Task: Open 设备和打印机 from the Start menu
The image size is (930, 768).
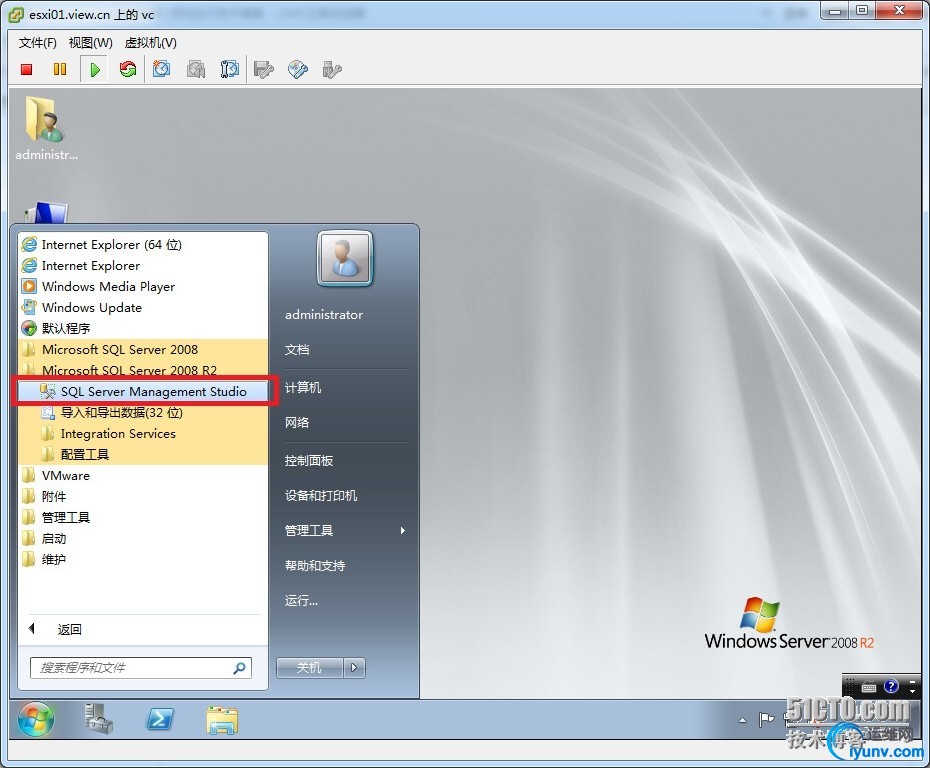Action: pos(321,496)
